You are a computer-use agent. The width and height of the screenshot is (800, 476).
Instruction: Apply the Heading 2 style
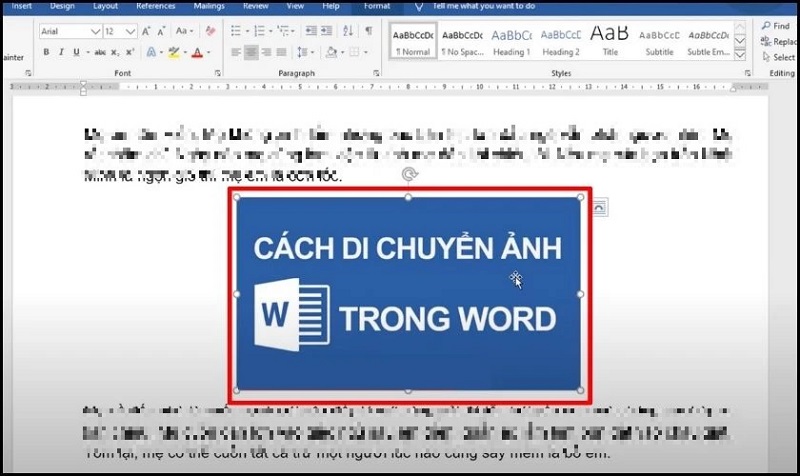click(x=561, y=41)
